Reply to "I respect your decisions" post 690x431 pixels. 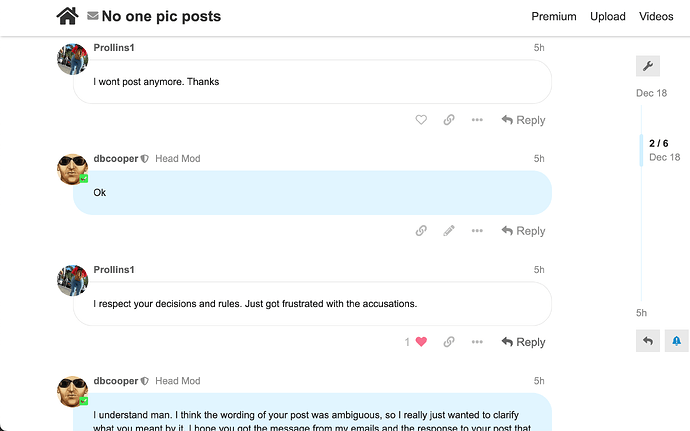click(523, 342)
